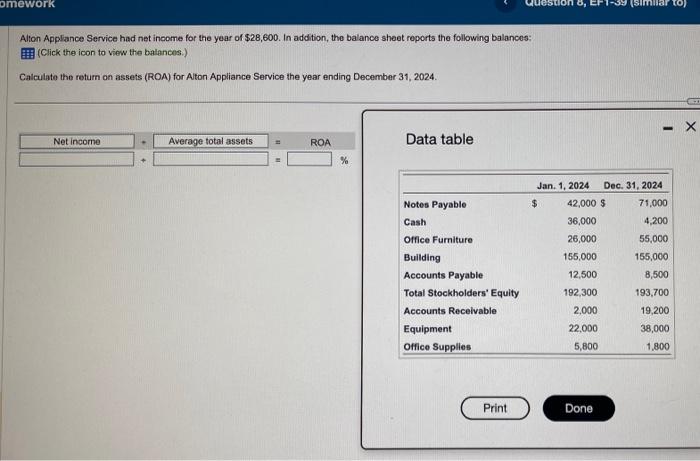Click the 5,800 Office Supplies value
The height and width of the screenshot is (461, 700).
pyautogui.click(x=586, y=346)
